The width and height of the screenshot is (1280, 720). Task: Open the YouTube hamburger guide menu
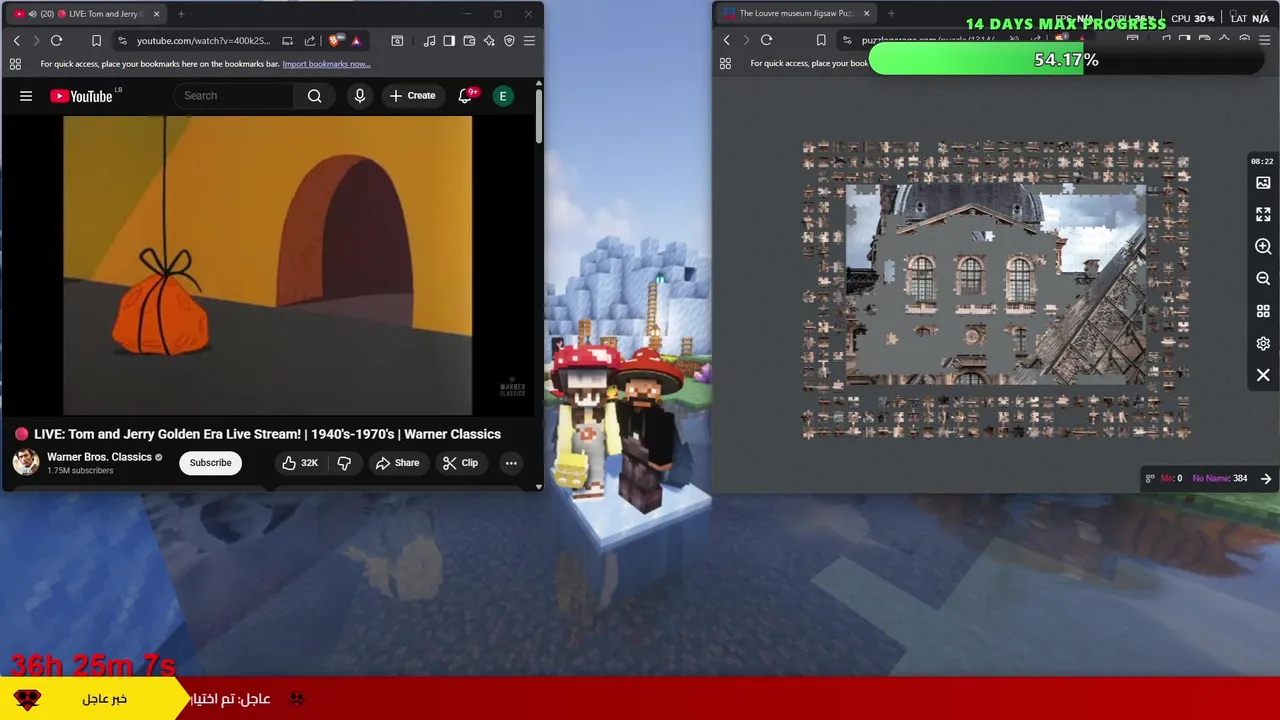(26, 96)
